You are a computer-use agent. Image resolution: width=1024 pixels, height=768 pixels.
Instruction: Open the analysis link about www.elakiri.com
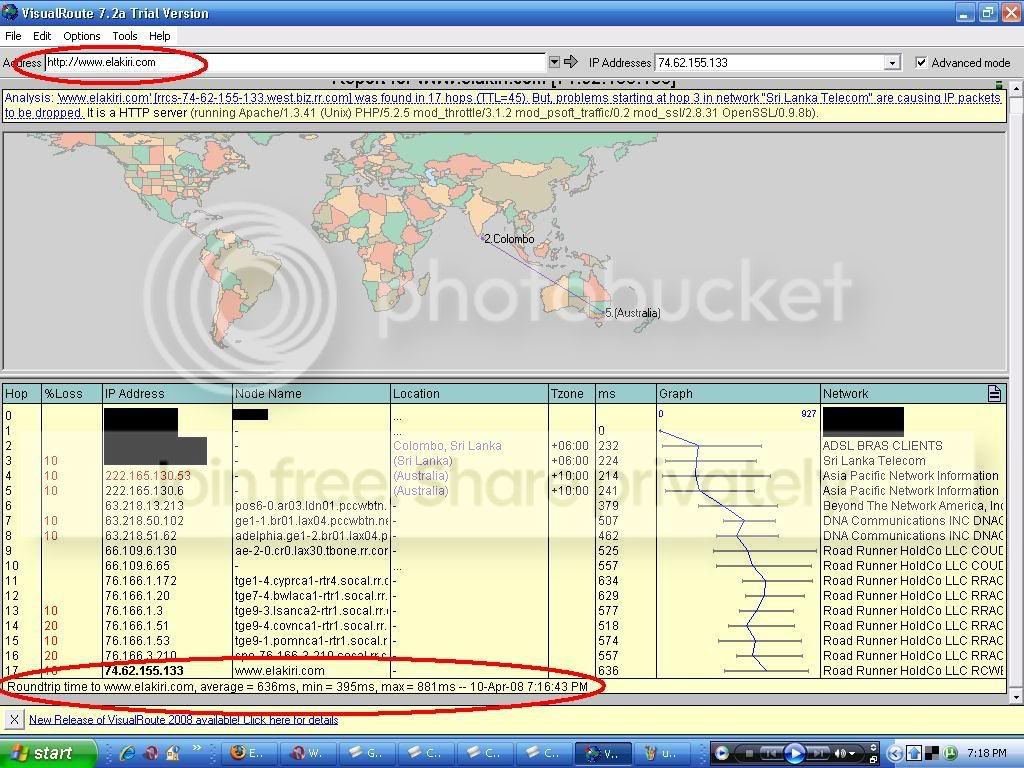pos(503,105)
